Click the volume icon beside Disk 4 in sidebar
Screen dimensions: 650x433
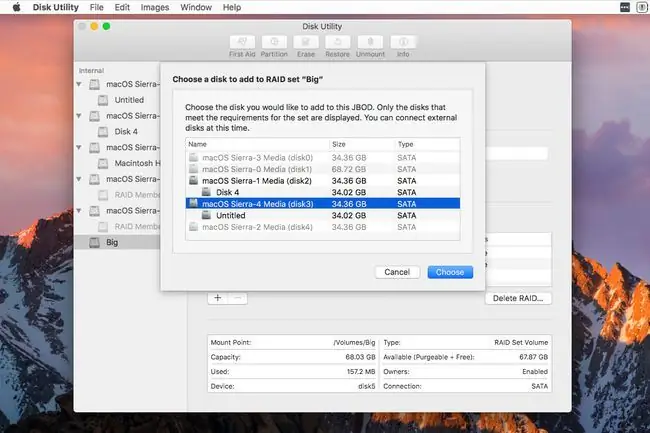tap(103, 132)
